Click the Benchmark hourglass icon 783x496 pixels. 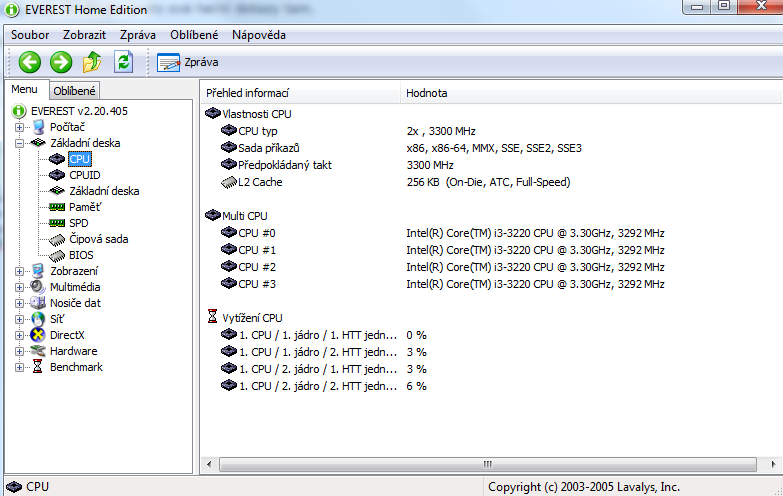click(37, 367)
